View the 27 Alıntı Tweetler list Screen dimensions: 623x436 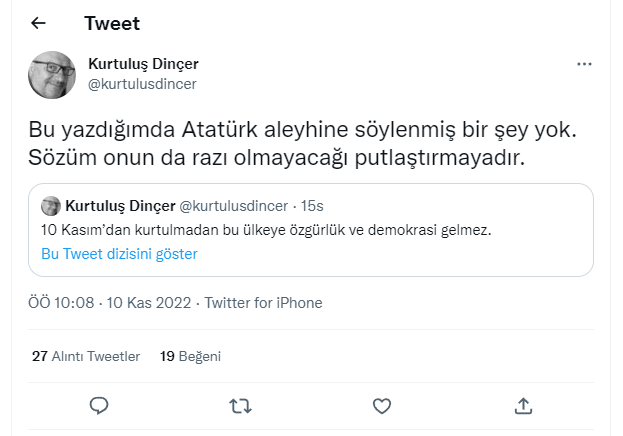pyautogui.click(x=86, y=355)
